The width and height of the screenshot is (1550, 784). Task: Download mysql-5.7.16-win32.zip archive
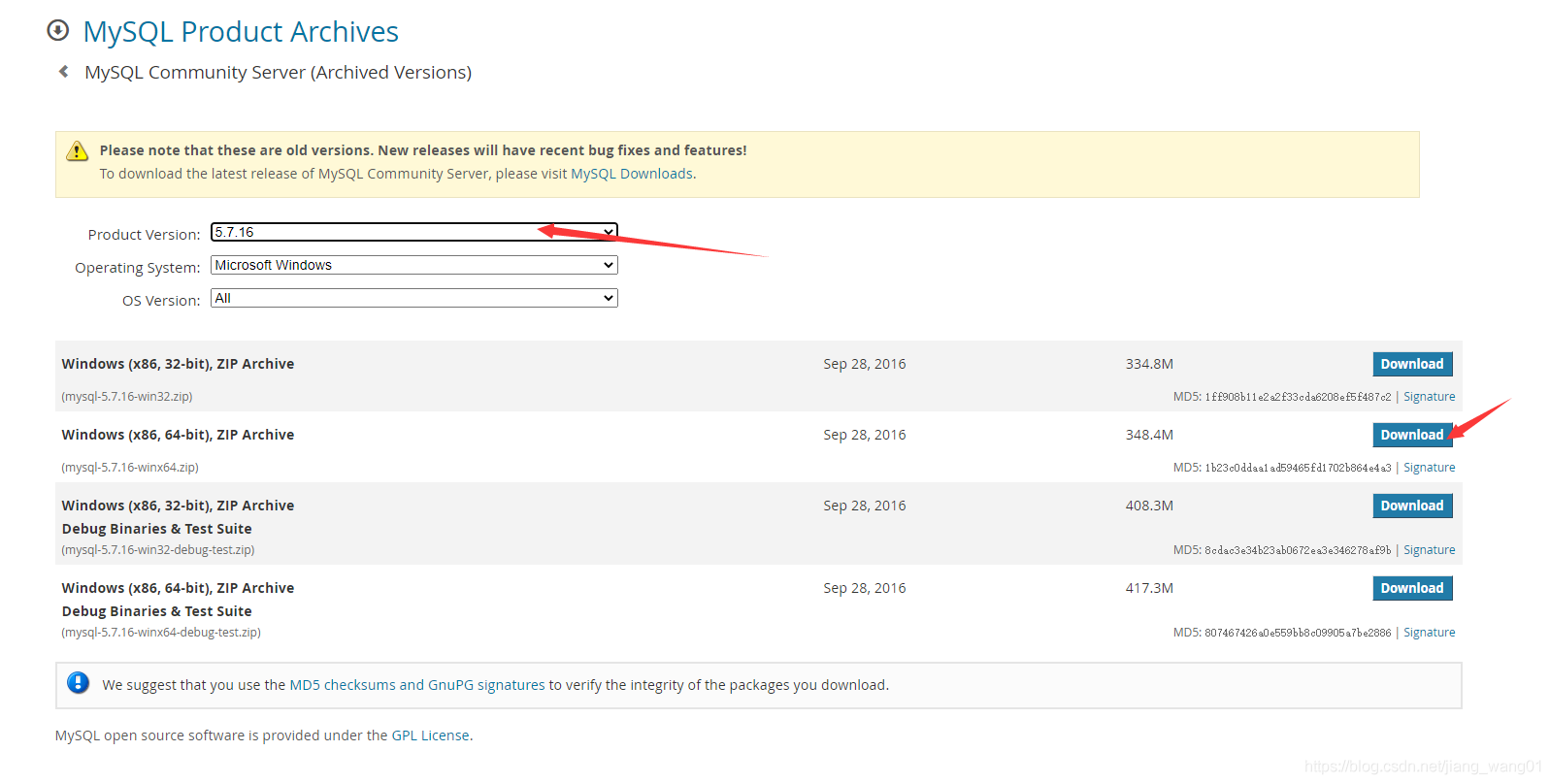tap(1412, 364)
